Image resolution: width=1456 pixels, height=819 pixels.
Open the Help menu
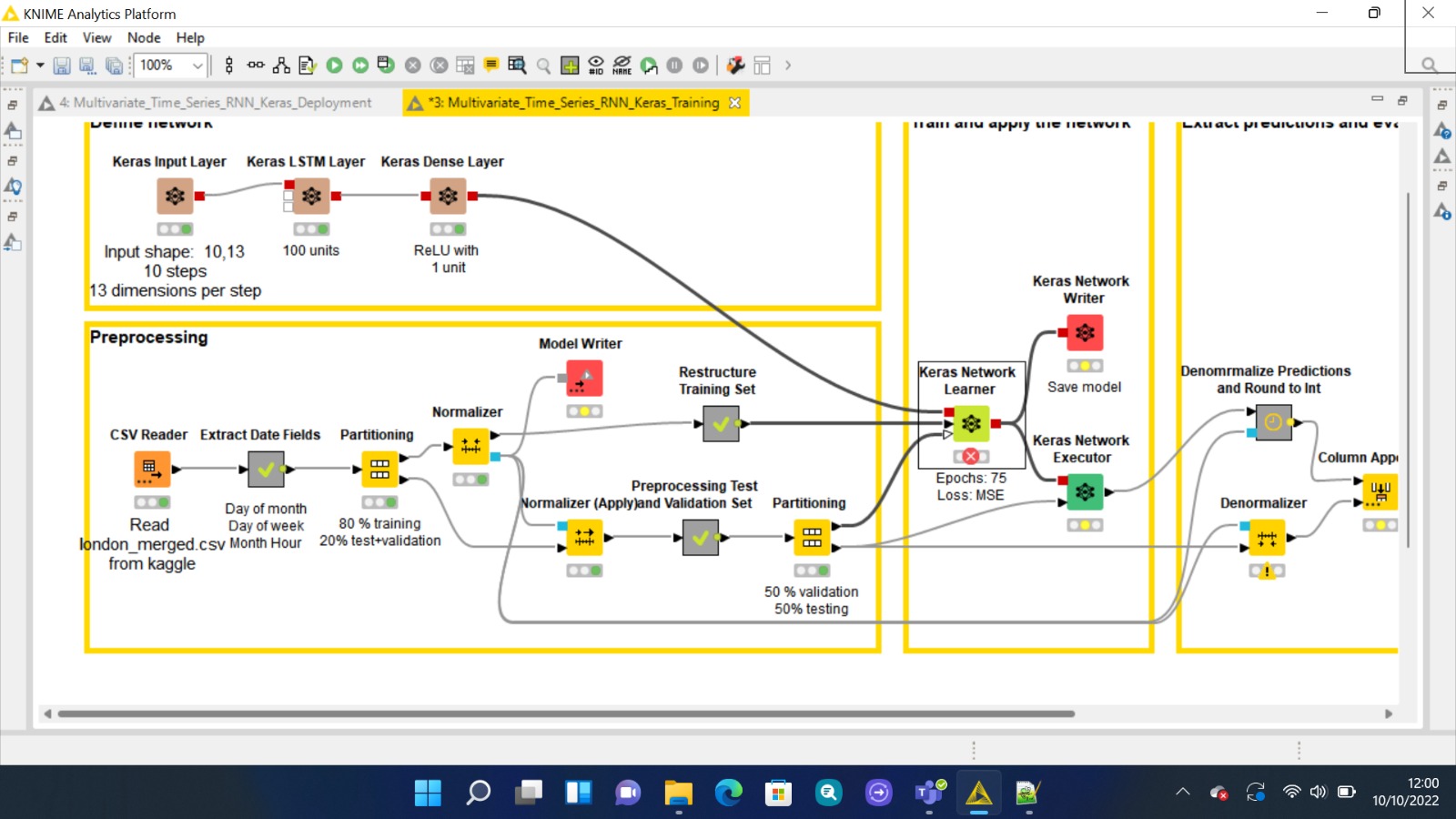point(190,37)
